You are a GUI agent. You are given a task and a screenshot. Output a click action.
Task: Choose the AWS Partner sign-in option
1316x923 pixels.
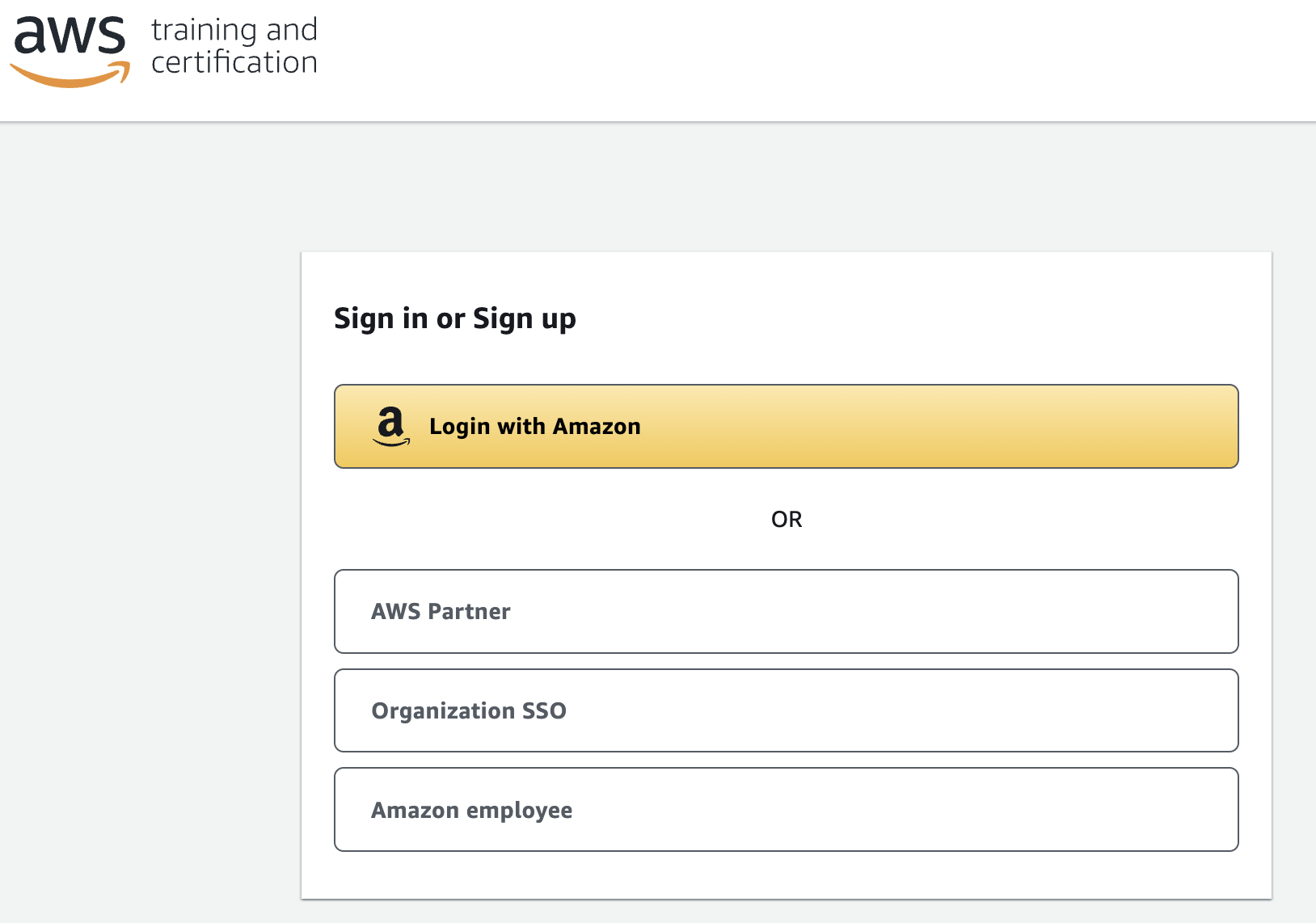pyautogui.click(x=786, y=611)
